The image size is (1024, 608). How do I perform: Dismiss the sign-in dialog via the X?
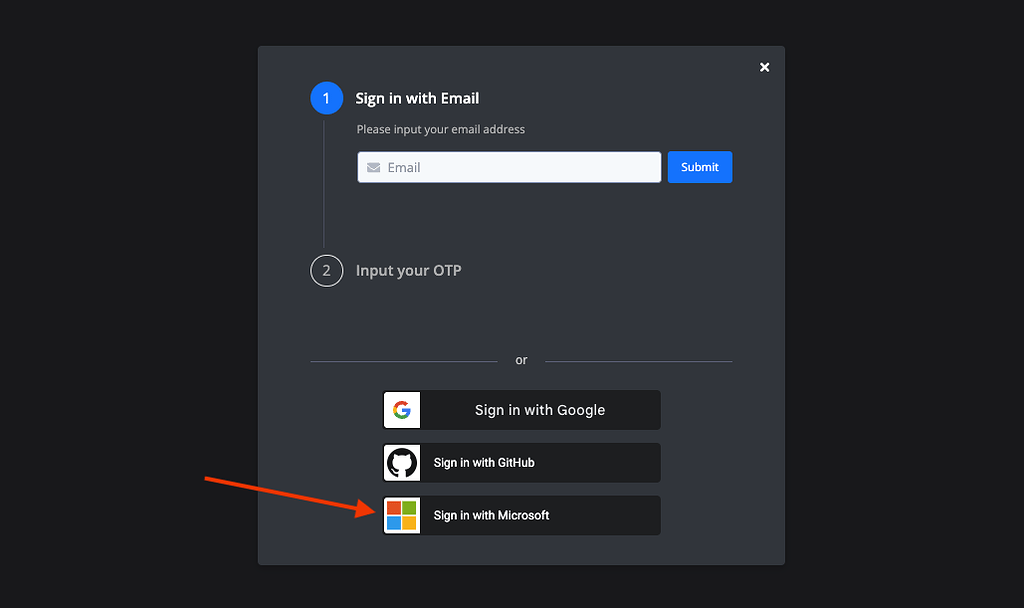click(x=764, y=67)
